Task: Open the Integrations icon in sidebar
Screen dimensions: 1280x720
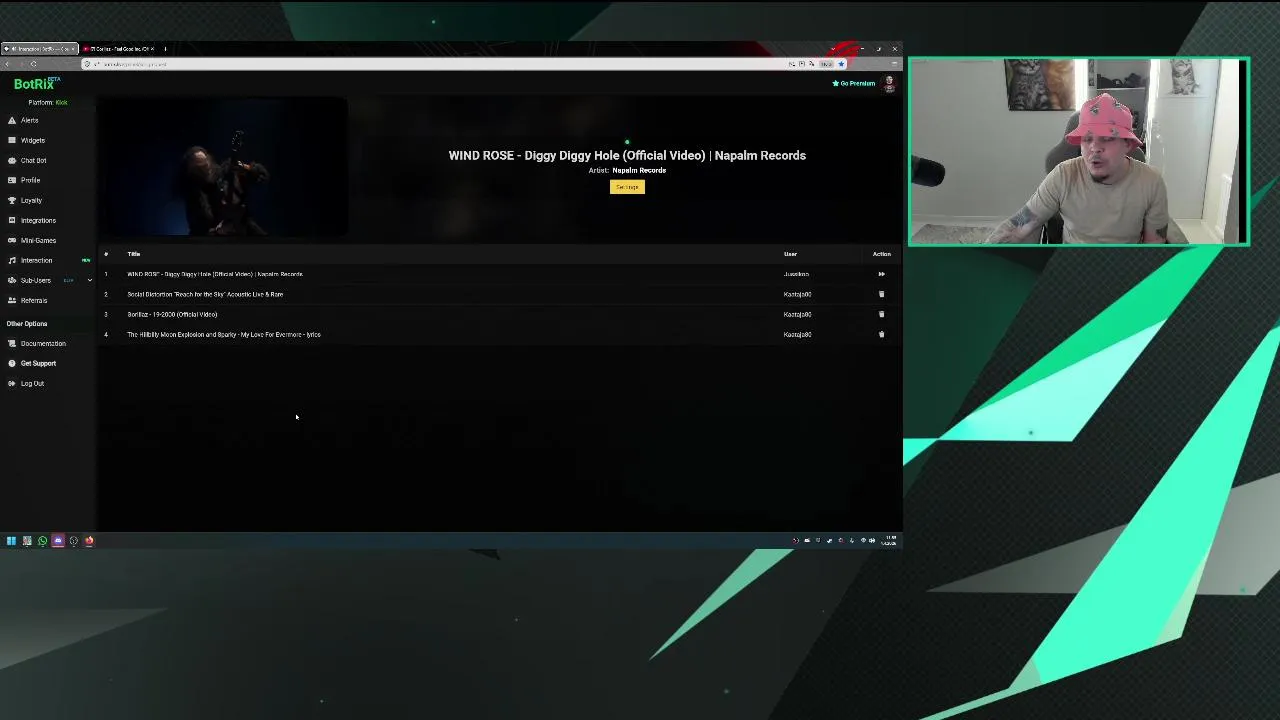Action: 12,220
